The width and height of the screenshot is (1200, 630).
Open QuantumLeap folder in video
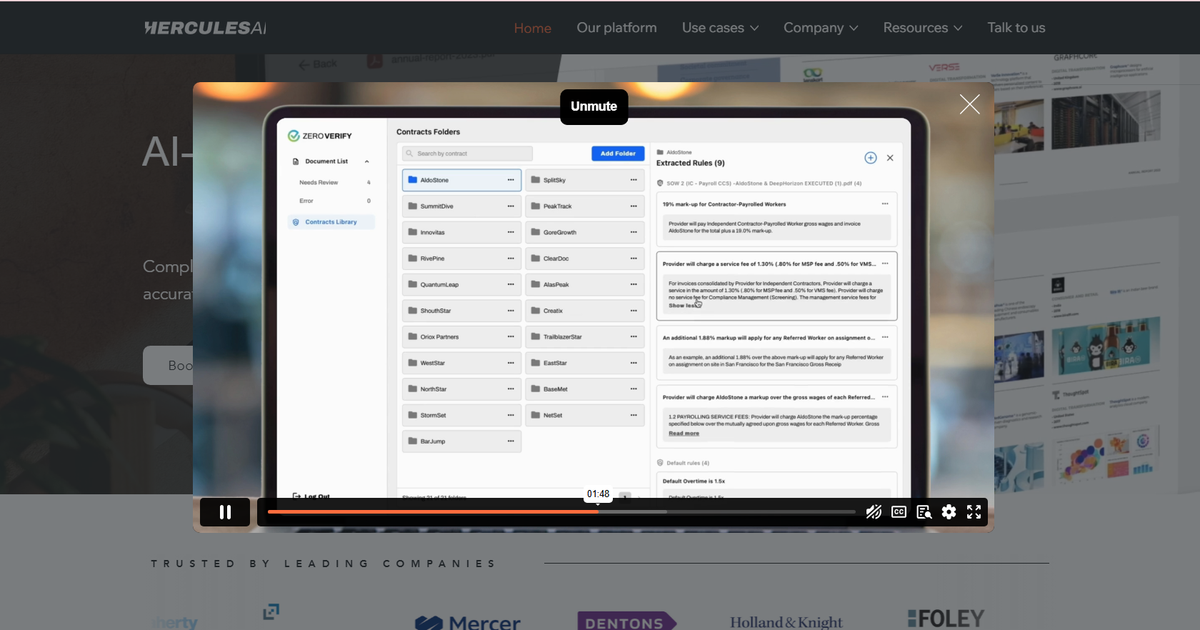461,284
